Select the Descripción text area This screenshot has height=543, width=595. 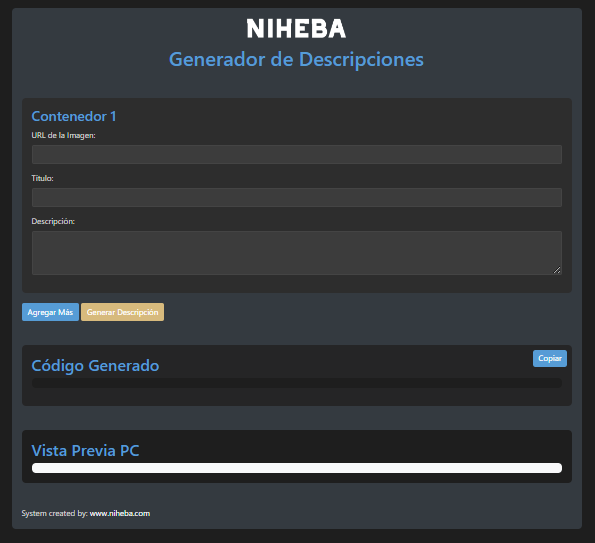[x=297, y=253]
